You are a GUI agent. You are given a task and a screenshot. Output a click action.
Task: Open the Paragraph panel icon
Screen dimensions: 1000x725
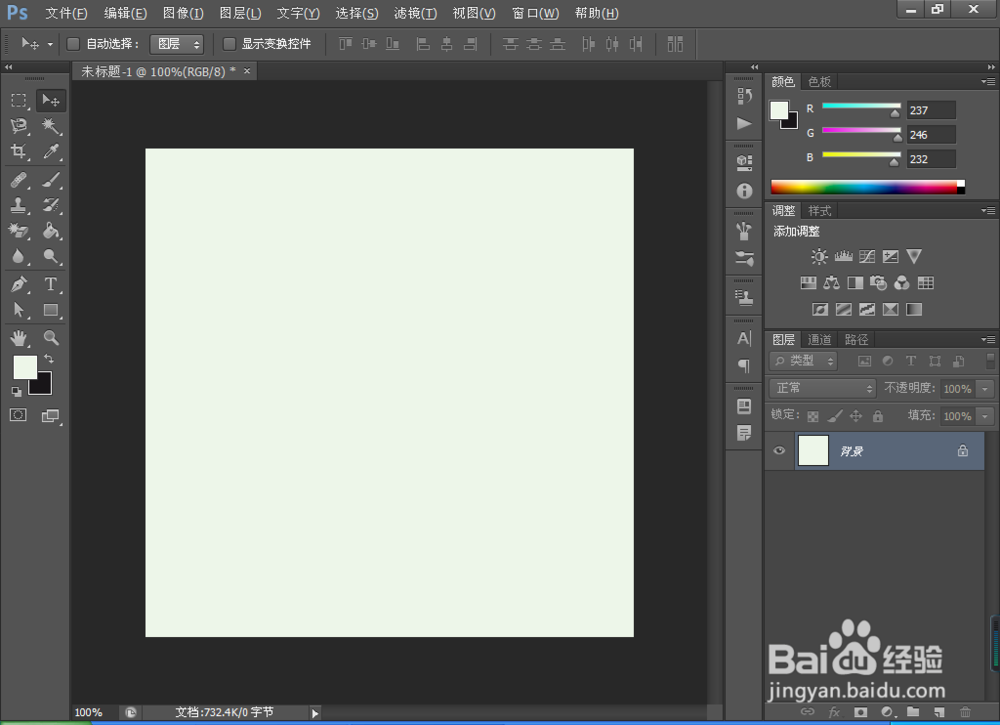tap(744, 365)
